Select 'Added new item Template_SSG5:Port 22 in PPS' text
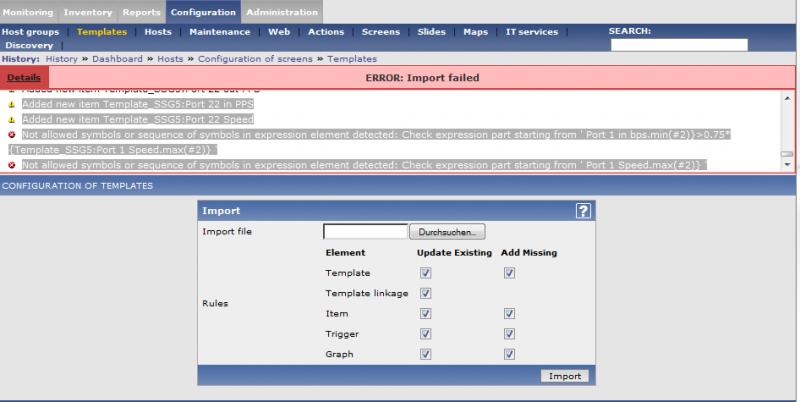The width and height of the screenshot is (800, 402). (138, 105)
